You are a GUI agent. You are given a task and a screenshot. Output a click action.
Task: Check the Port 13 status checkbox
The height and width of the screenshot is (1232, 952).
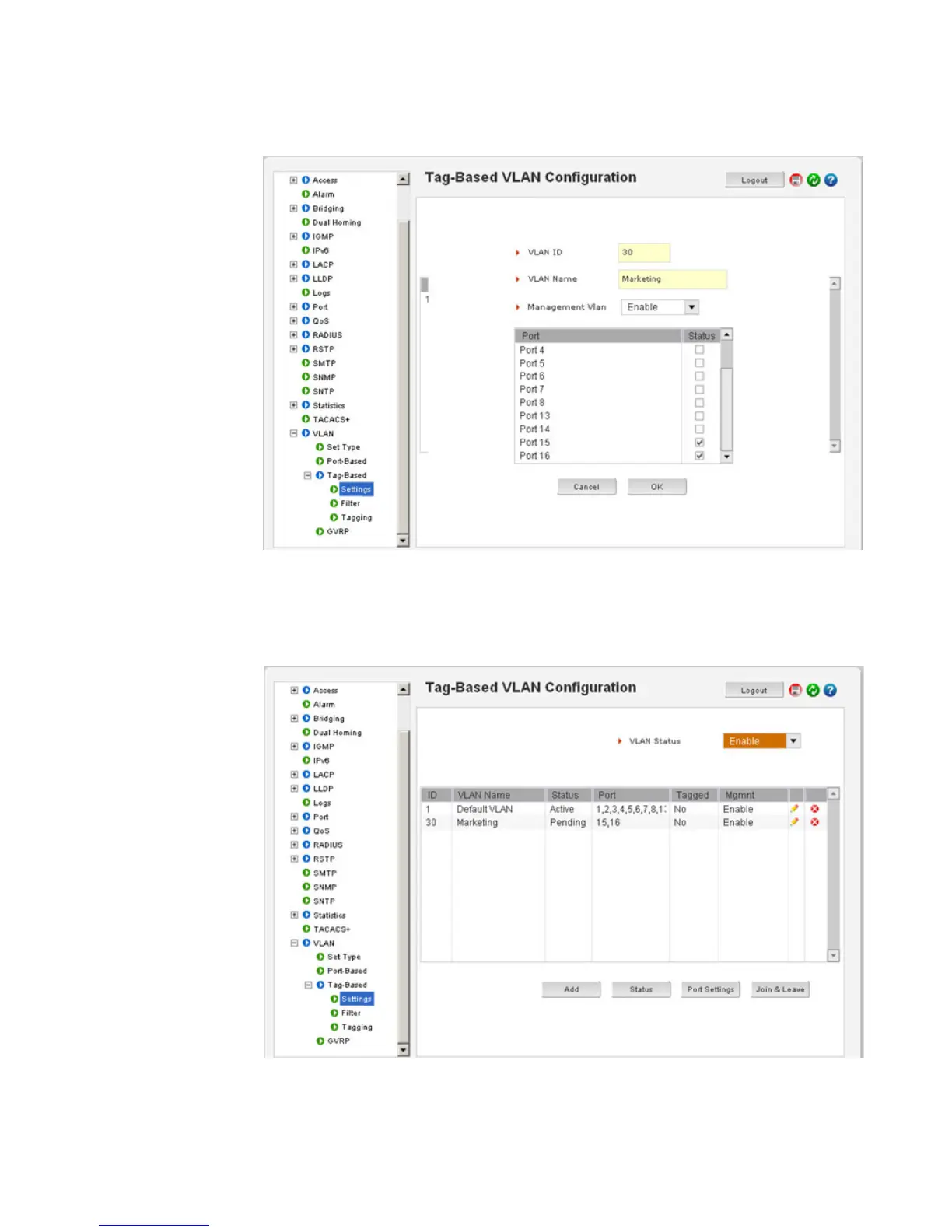point(699,416)
